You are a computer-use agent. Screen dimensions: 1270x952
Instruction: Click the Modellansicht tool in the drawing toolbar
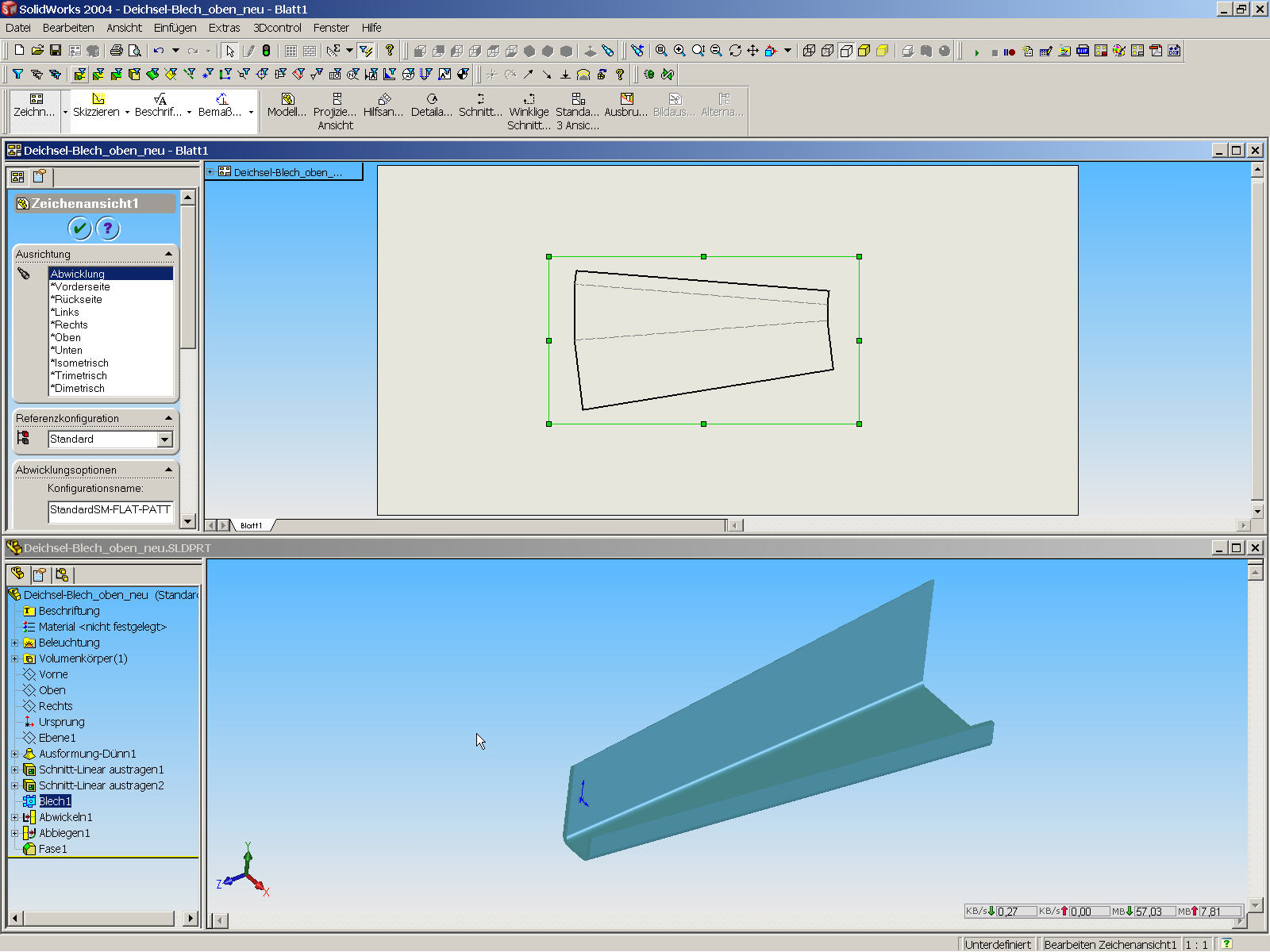(287, 105)
